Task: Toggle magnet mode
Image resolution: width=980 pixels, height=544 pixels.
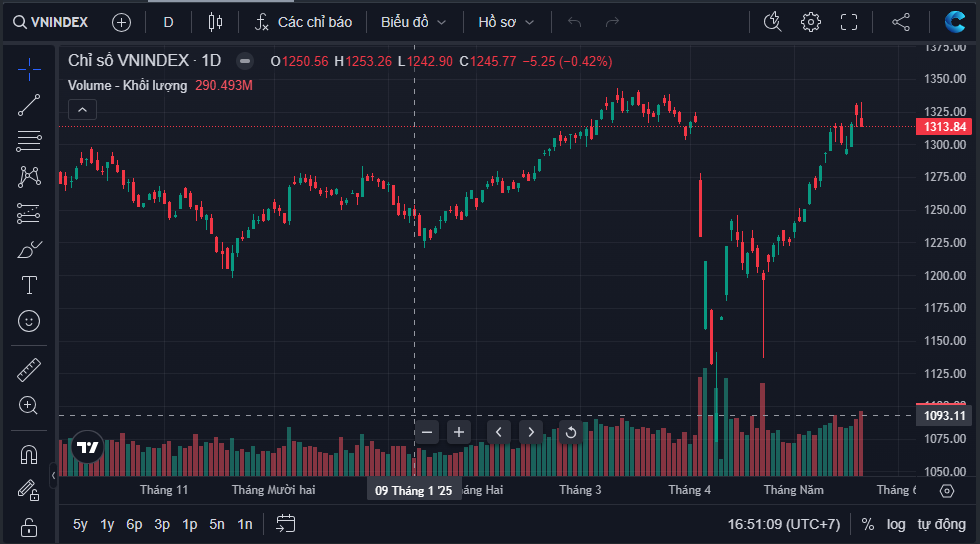Action: coord(29,454)
